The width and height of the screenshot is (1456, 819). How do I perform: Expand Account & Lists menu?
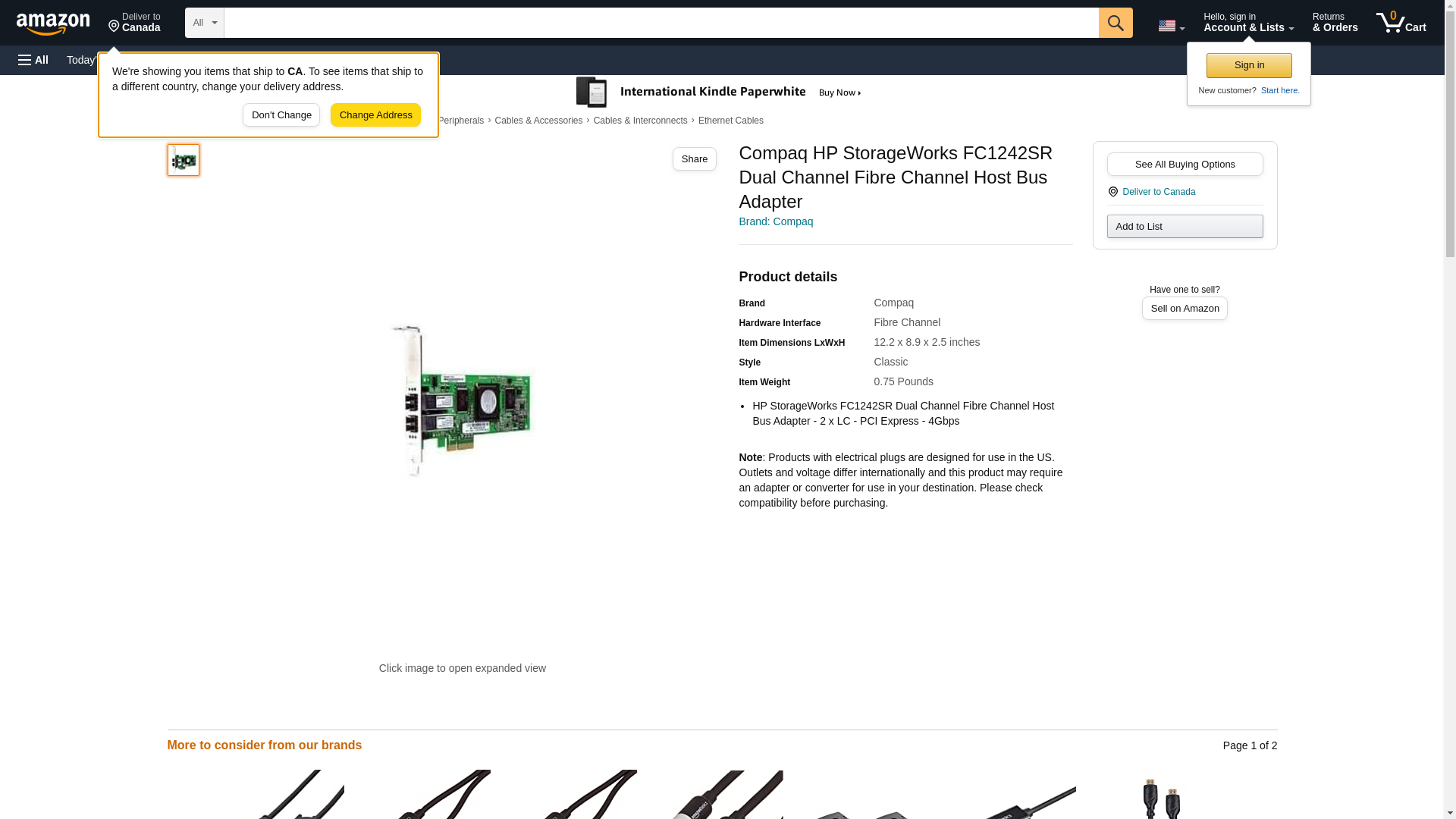pos(1248,22)
